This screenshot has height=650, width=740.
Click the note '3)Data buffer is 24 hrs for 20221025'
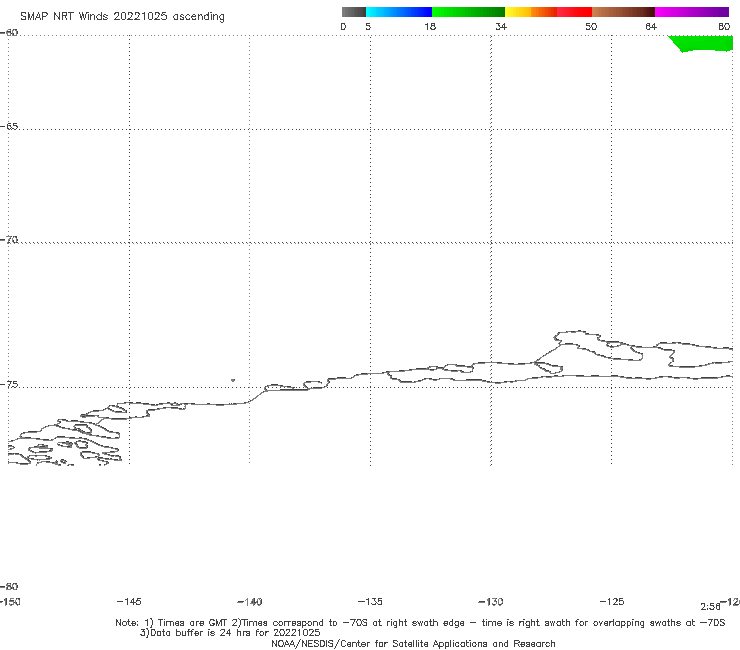point(230,633)
